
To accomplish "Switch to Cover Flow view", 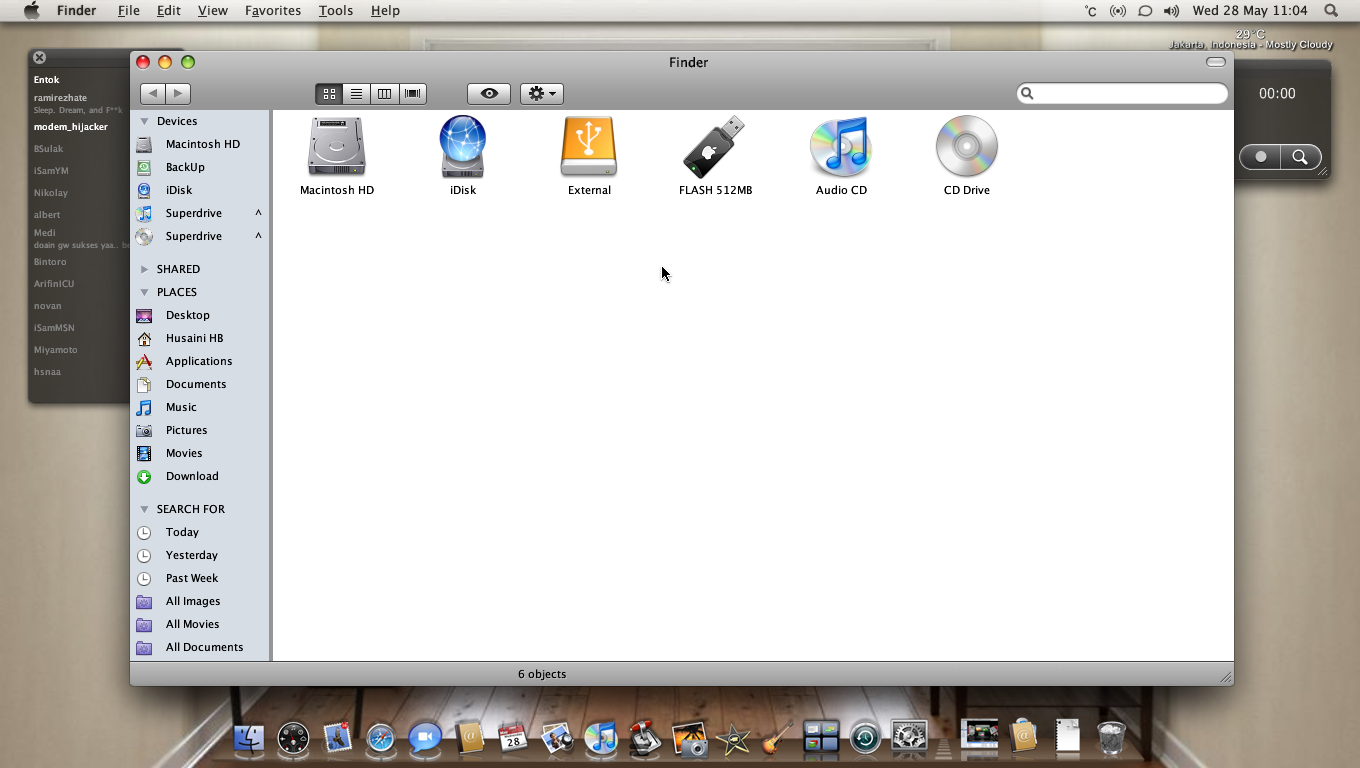I will (412, 94).
